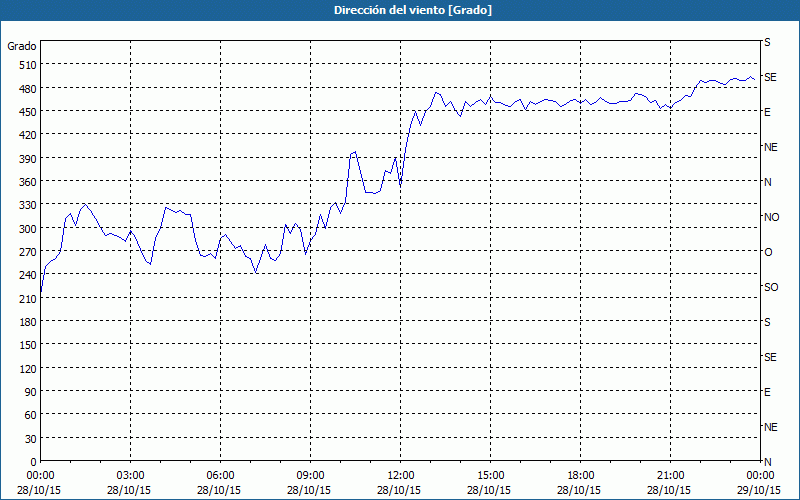This screenshot has height=500, width=800.
Task: Click the 28/10/15 date under 12:00
Action: click(x=399, y=490)
